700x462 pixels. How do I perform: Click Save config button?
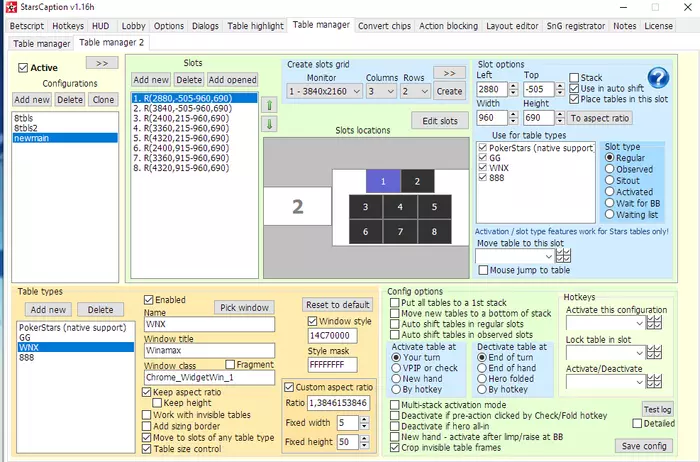click(644, 446)
